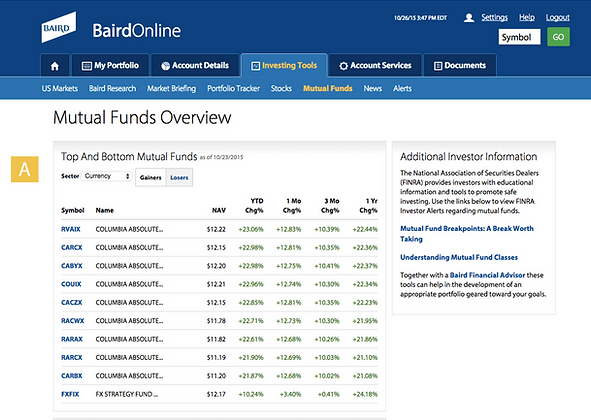This screenshot has height=420, width=591.
Task: Click the Logout link
Action: (x=558, y=17)
